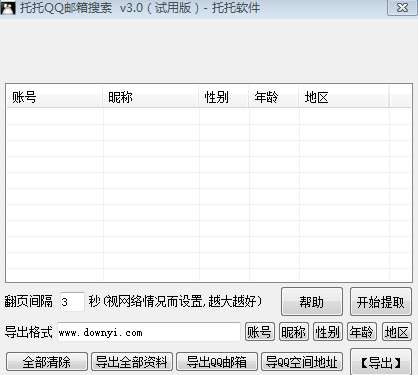Click the 地区 column header

coord(344,98)
